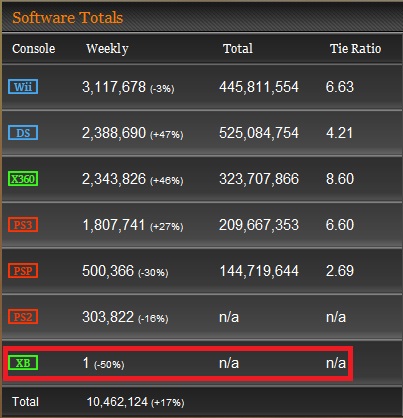The image size is (403, 418).
Task: Click DS total 525,084,754
Action: 259,133
